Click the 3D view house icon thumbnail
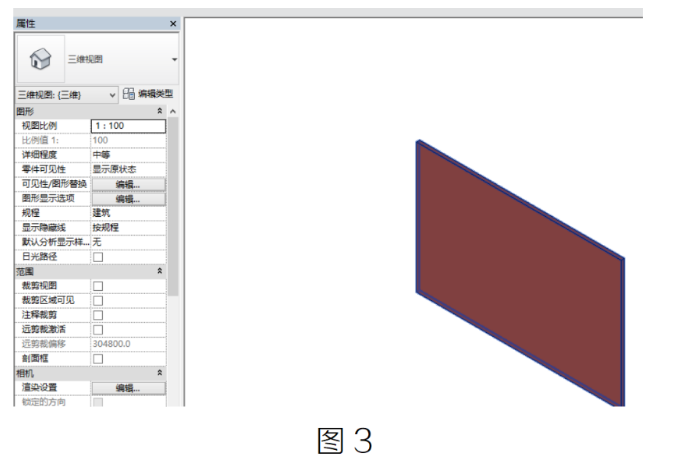The image size is (678, 467). 41,59
